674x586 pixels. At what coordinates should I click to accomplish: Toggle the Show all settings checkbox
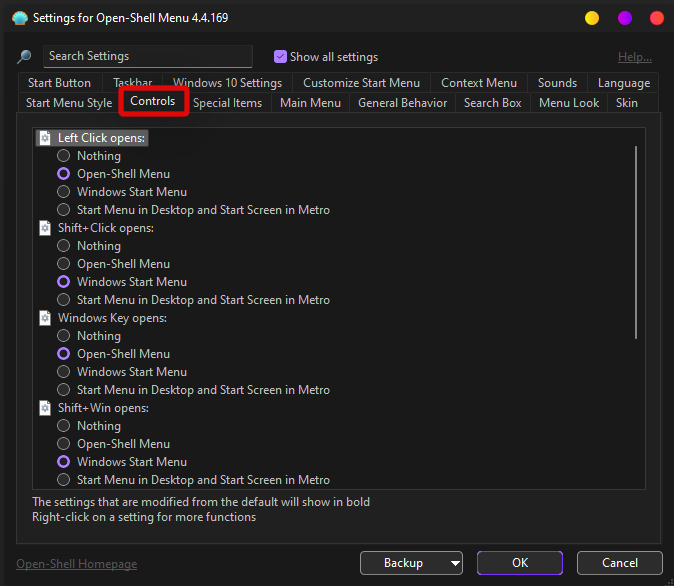click(x=280, y=57)
